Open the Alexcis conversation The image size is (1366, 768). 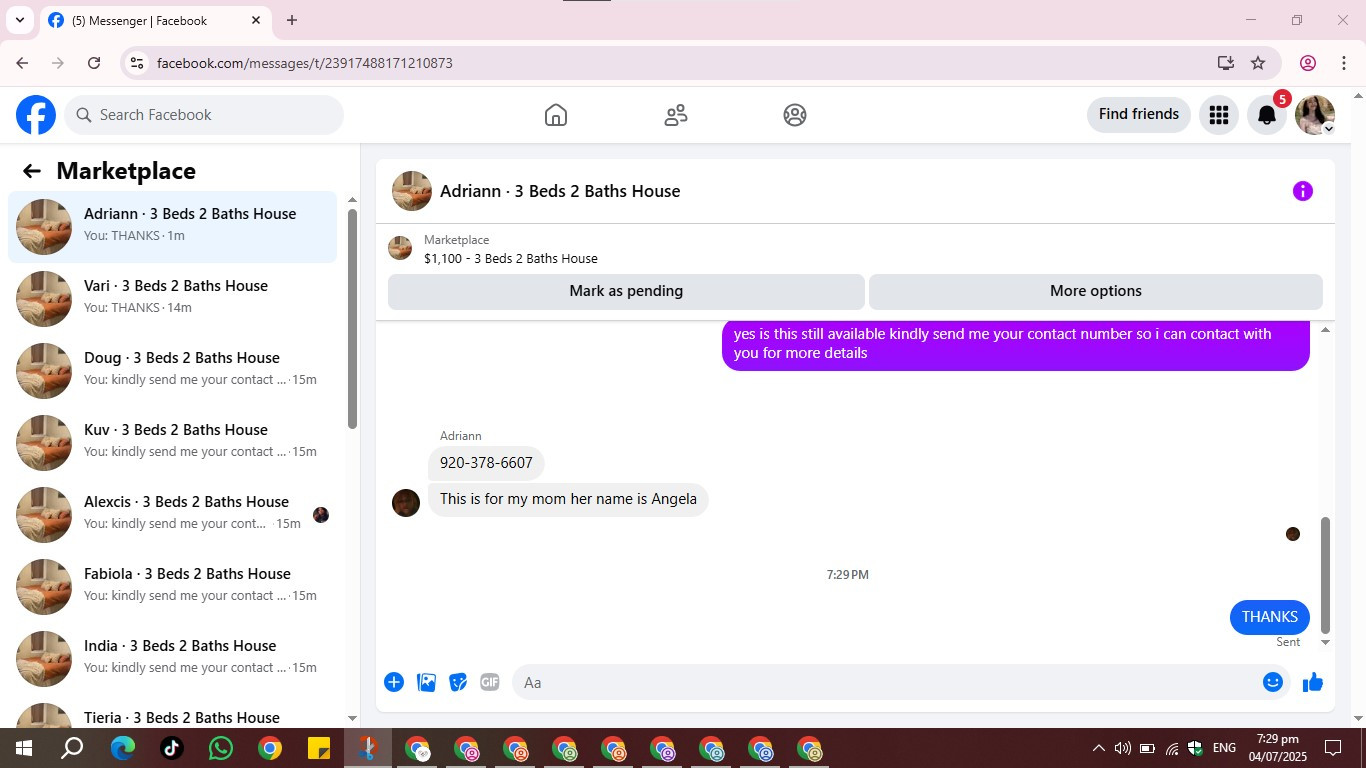[173, 515]
